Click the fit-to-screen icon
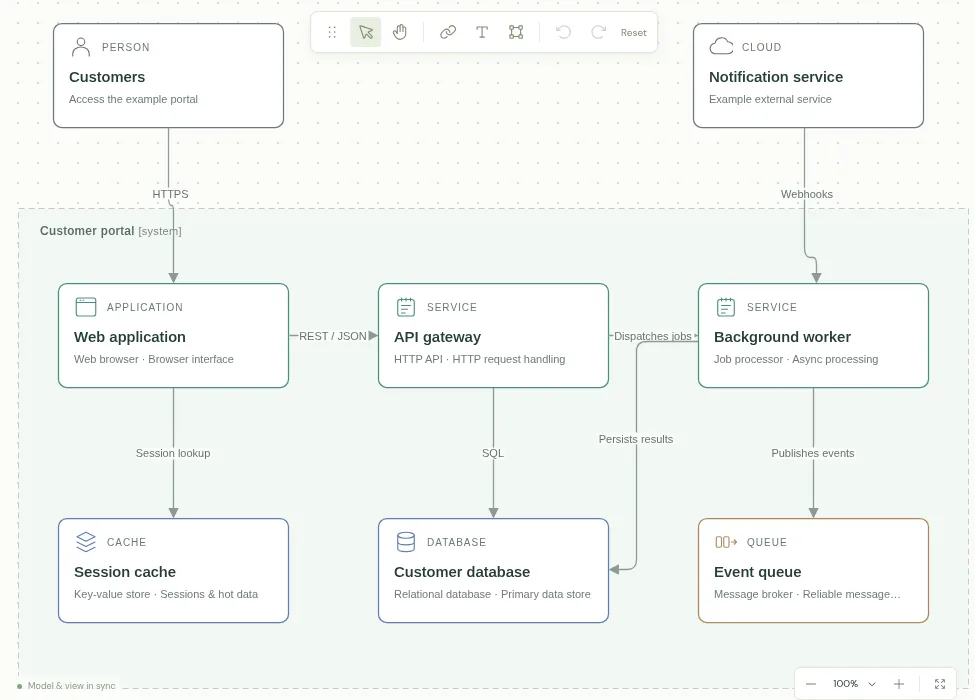This screenshot has height=700, width=975. click(940, 684)
